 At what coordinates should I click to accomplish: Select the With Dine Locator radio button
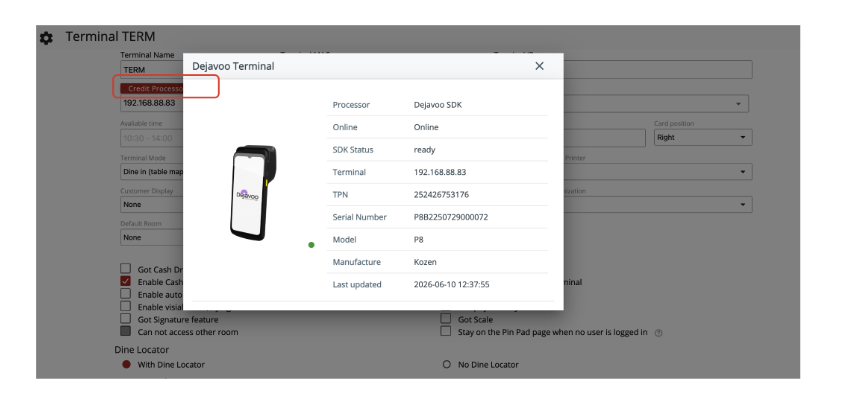point(127,364)
